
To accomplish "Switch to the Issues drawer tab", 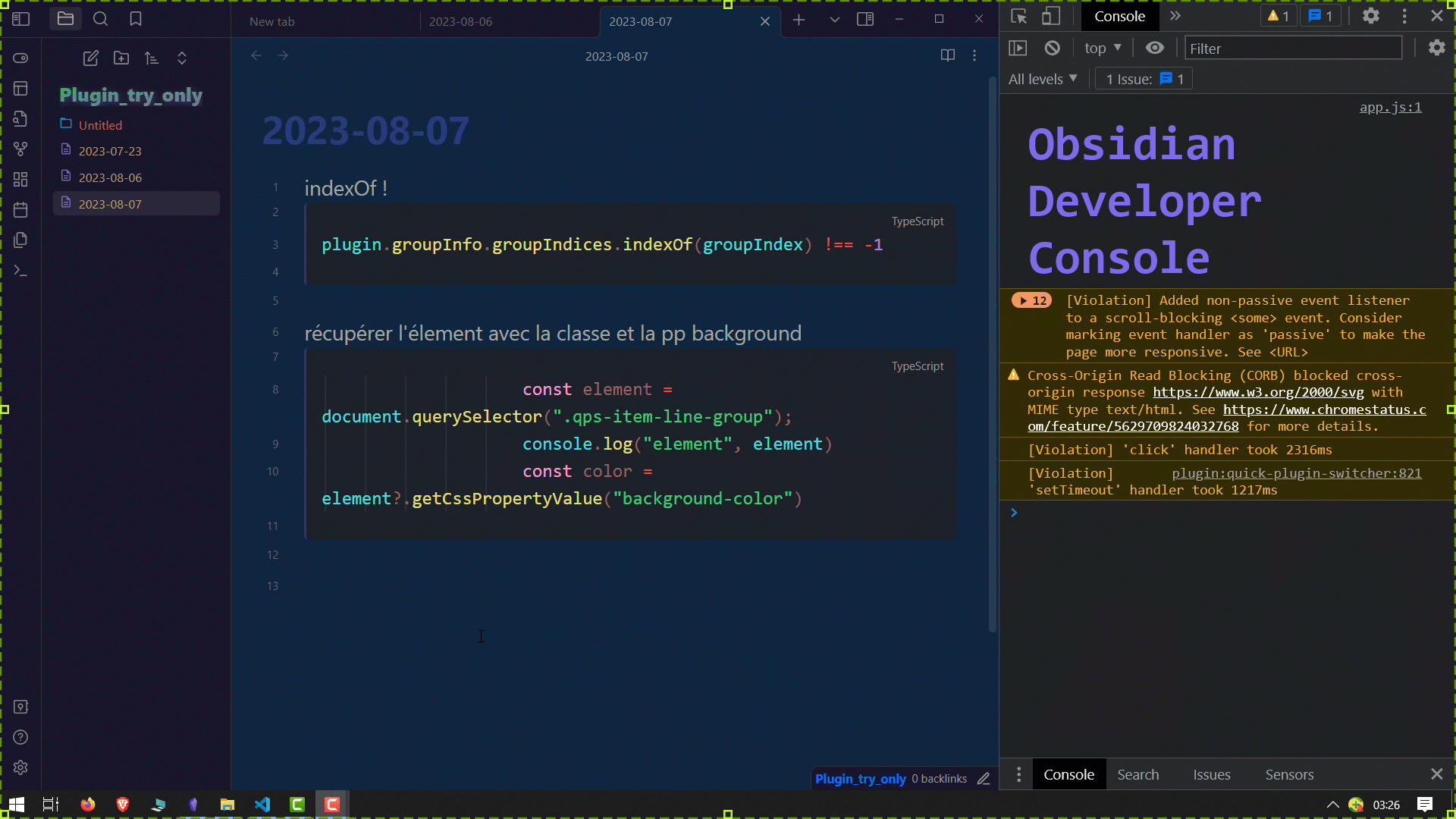I will pyautogui.click(x=1211, y=774).
